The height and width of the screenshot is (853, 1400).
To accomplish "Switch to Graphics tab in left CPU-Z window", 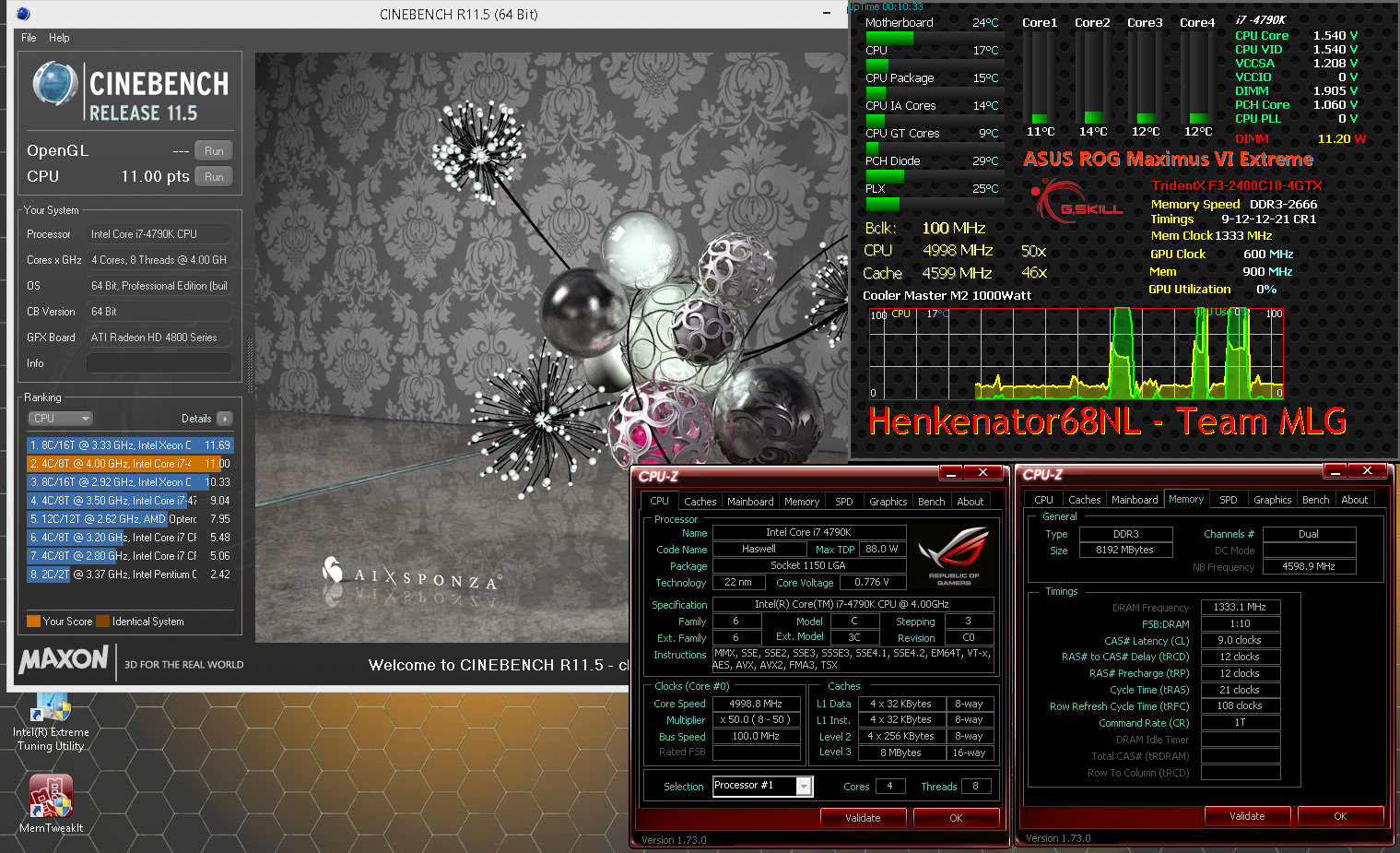I will (888, 502).
